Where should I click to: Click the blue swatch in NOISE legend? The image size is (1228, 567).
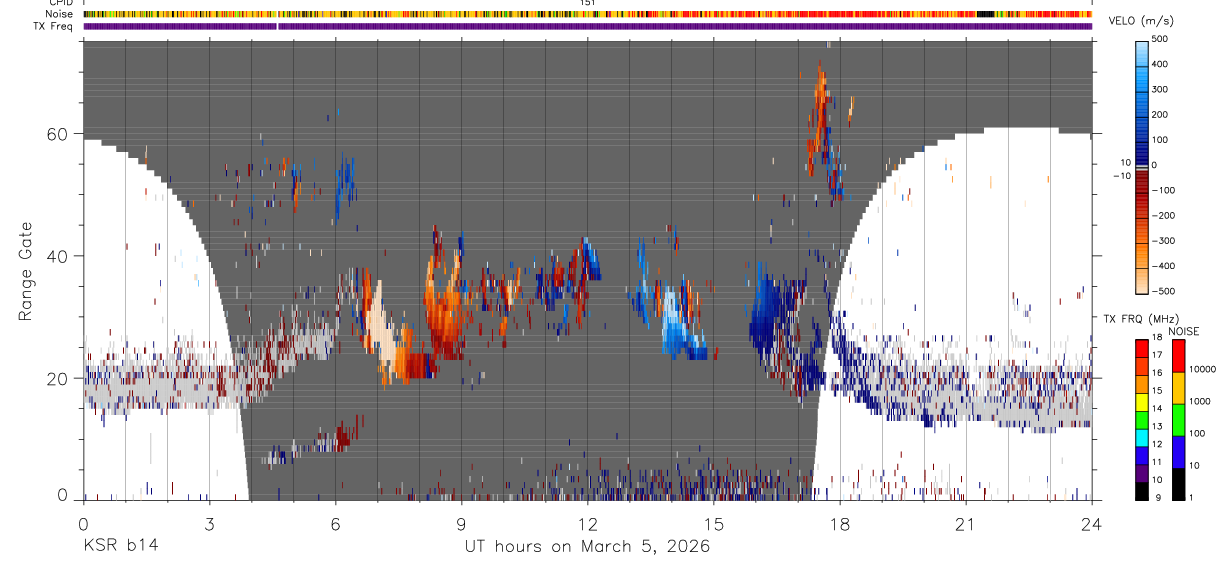(1179, 451)
